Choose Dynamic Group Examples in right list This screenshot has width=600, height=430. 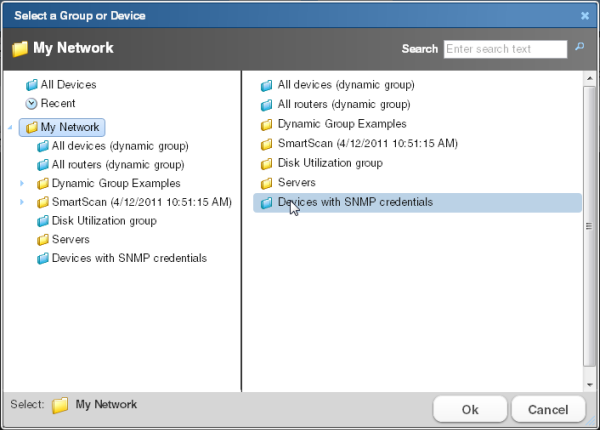point(342,124)
